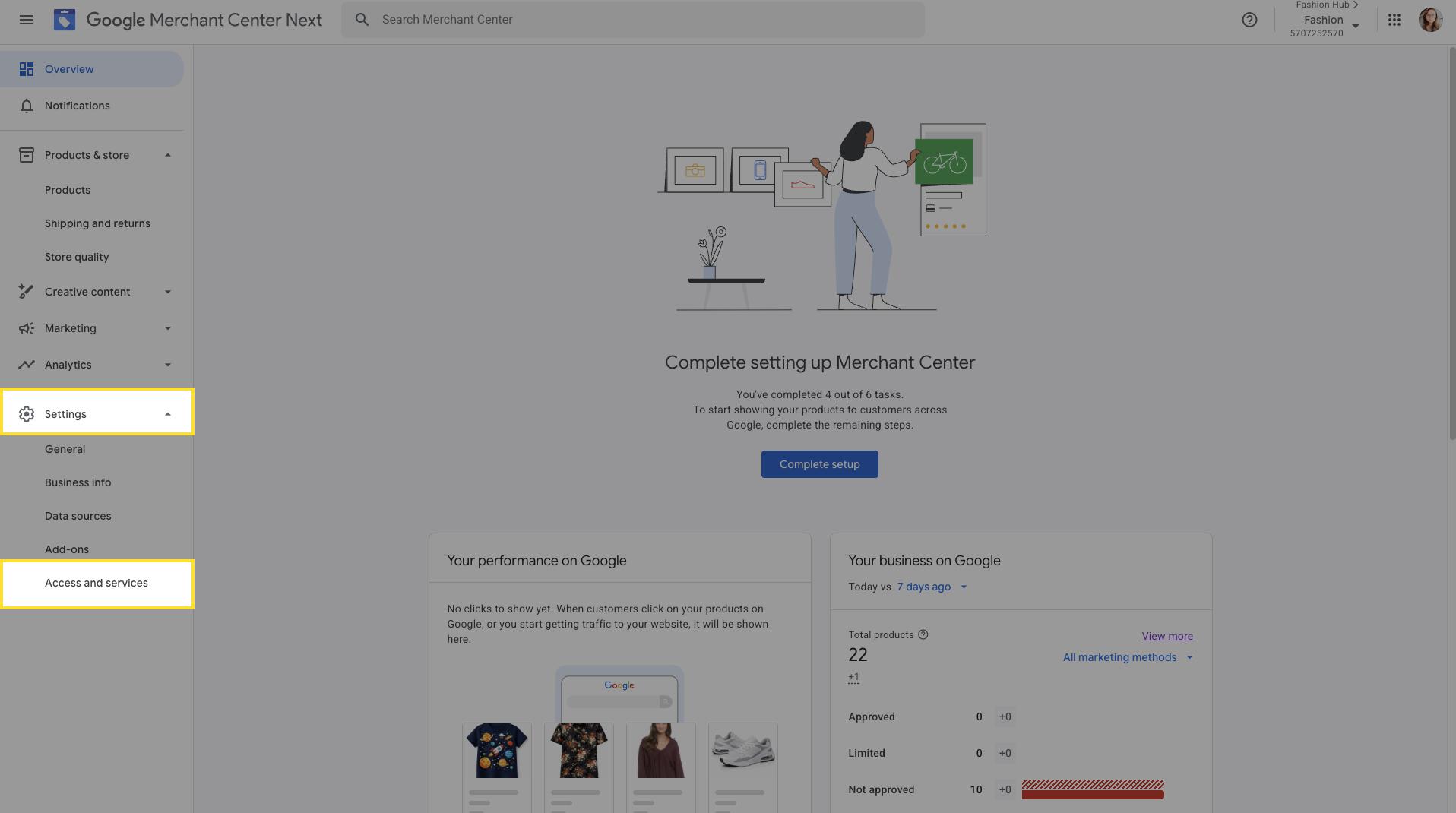Open the Google apps grid icon
Image resolution: width=1456 pixels, height=813 pixels.
click(x=1394, y=20)
